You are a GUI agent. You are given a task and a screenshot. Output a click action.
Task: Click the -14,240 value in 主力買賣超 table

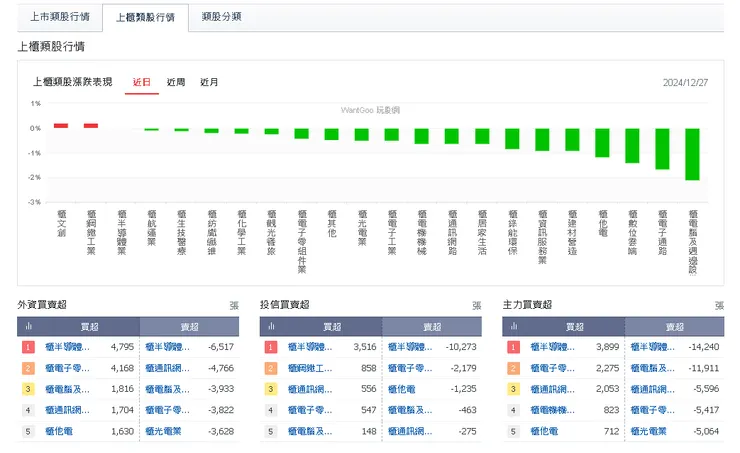tap(704, 347)
